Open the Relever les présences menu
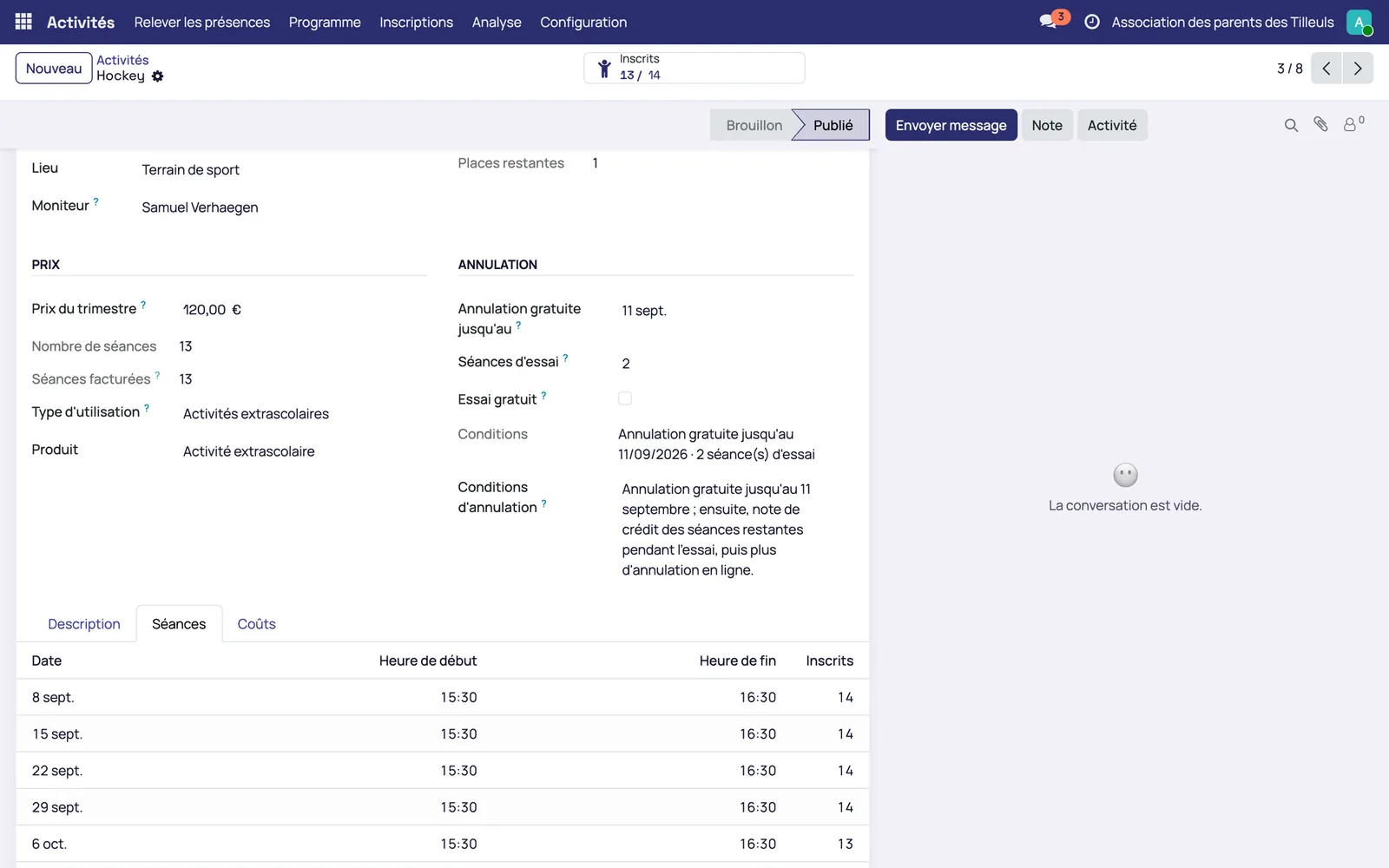 point(202,22)
